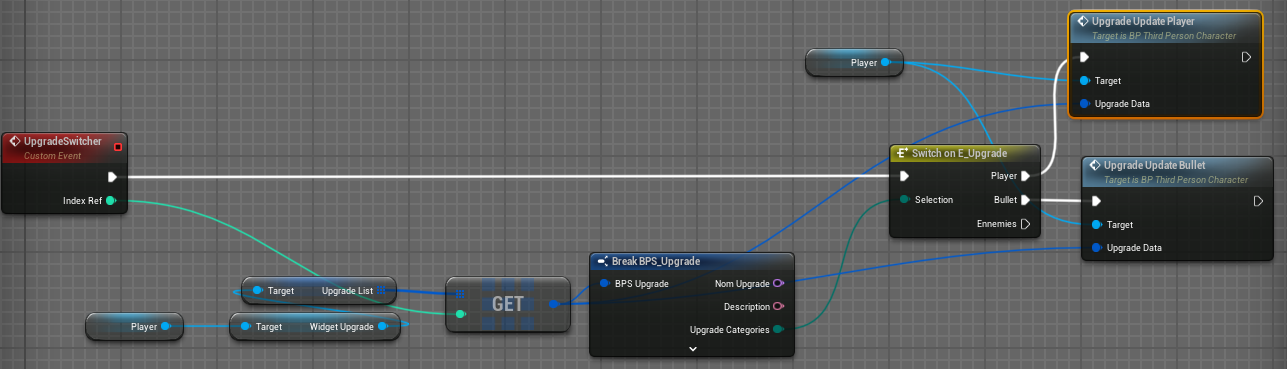
Task: Click the Nom Upgrade output pin
Action: click(778, 284)
